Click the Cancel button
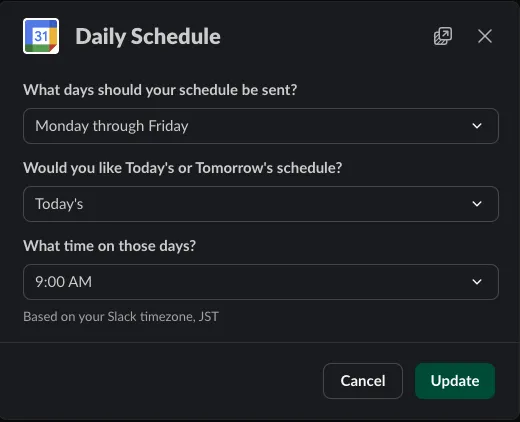Image resolution: width=520 pixels, height=422 pixels. [x=363, y=381]
